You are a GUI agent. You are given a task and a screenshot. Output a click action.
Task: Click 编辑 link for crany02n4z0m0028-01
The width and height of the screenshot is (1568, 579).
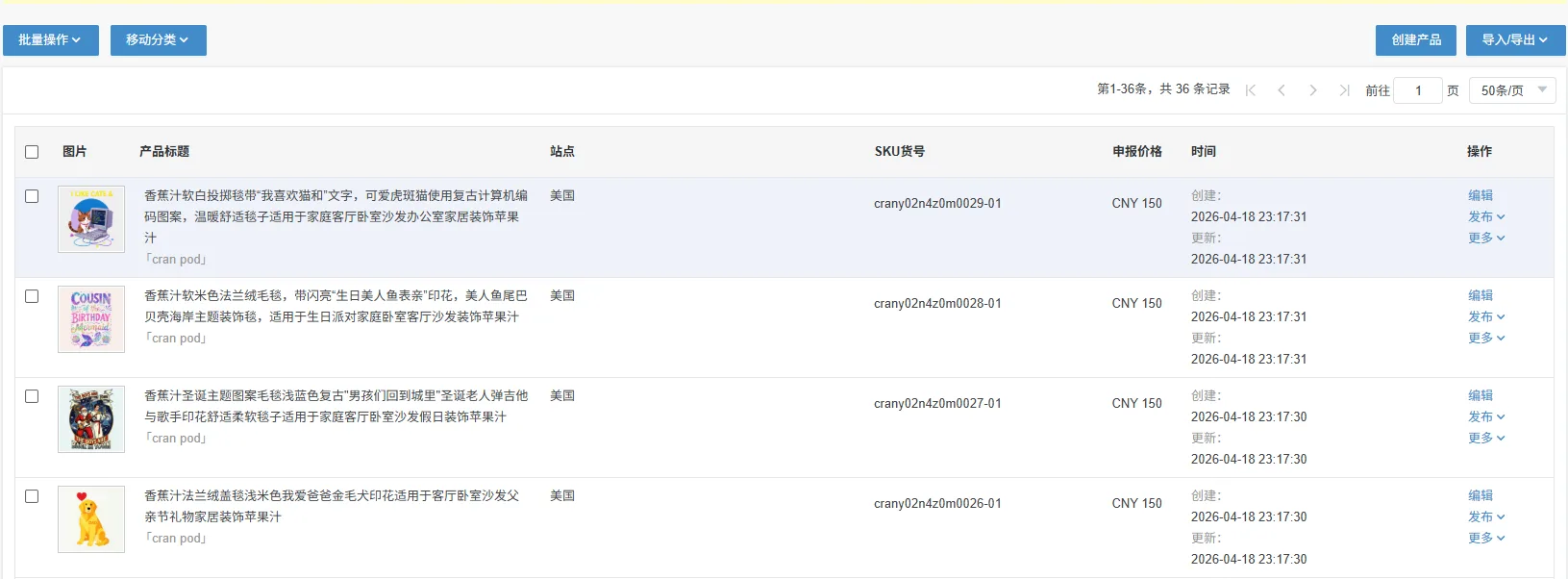tap(1481, 296)
